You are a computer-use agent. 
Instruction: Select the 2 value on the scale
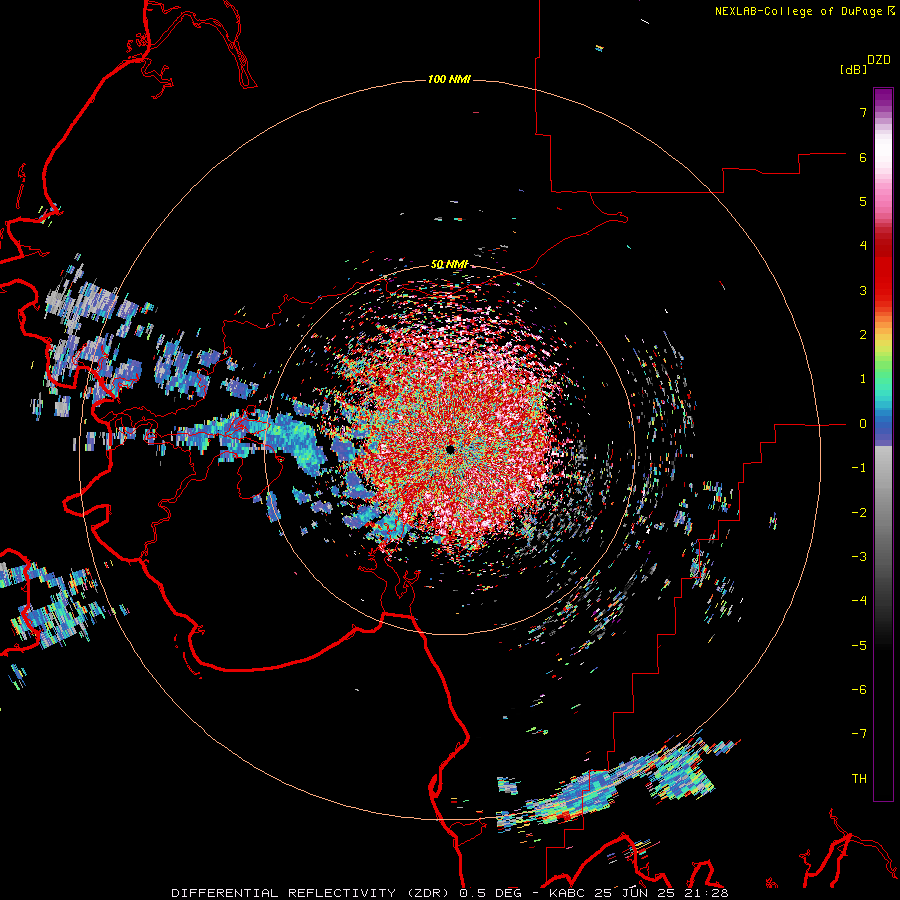pos(863,335)
